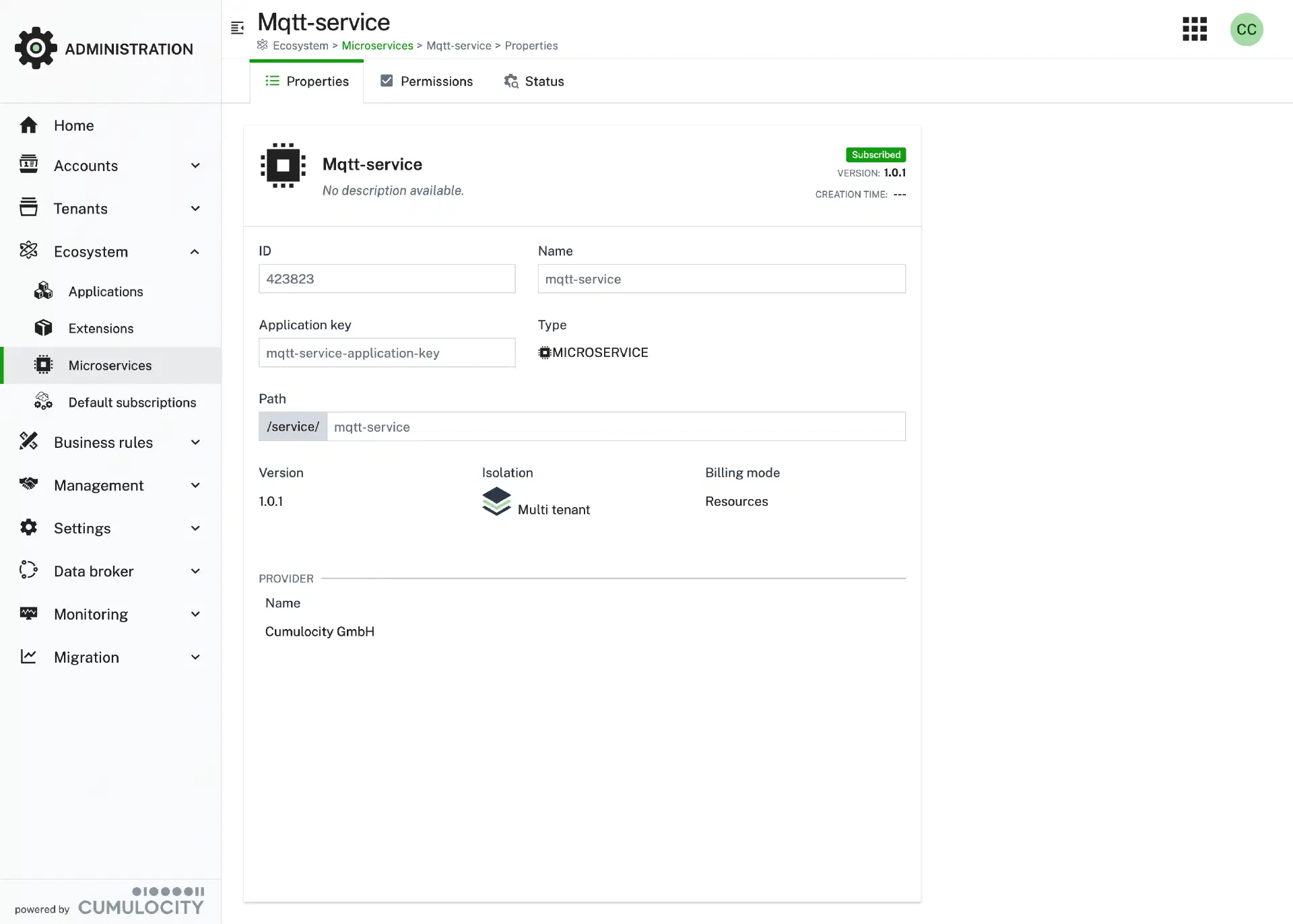Click the Microservices chip icon in sidebar
This screenshot has height=924, width=1293.
click(43, 364)
